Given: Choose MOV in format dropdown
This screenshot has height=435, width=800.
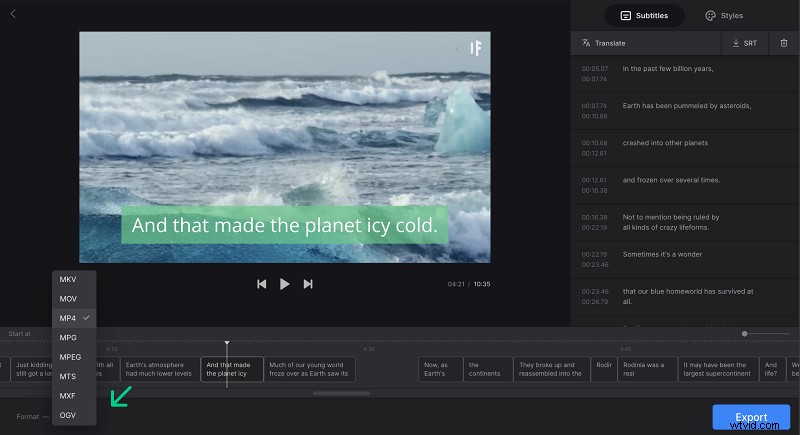Looking at the screenshot, I should click(x=68, y=299).
